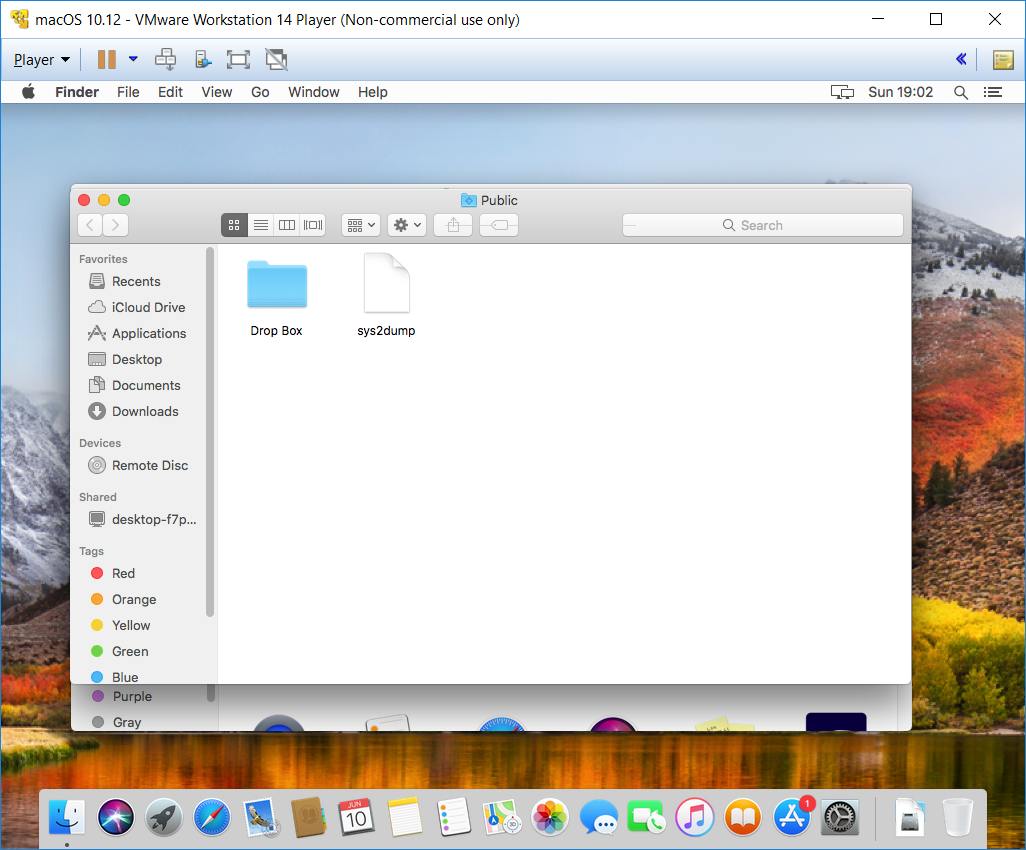Open the item arrangement dropdown
Viewport: 1026px width, 850px height.
pyautogui.click(x=361, y=225)
